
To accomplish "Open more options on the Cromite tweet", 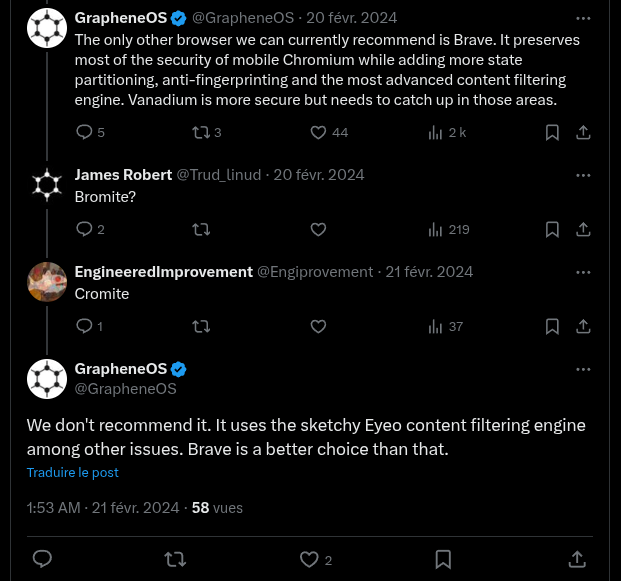I will [583, 272].
